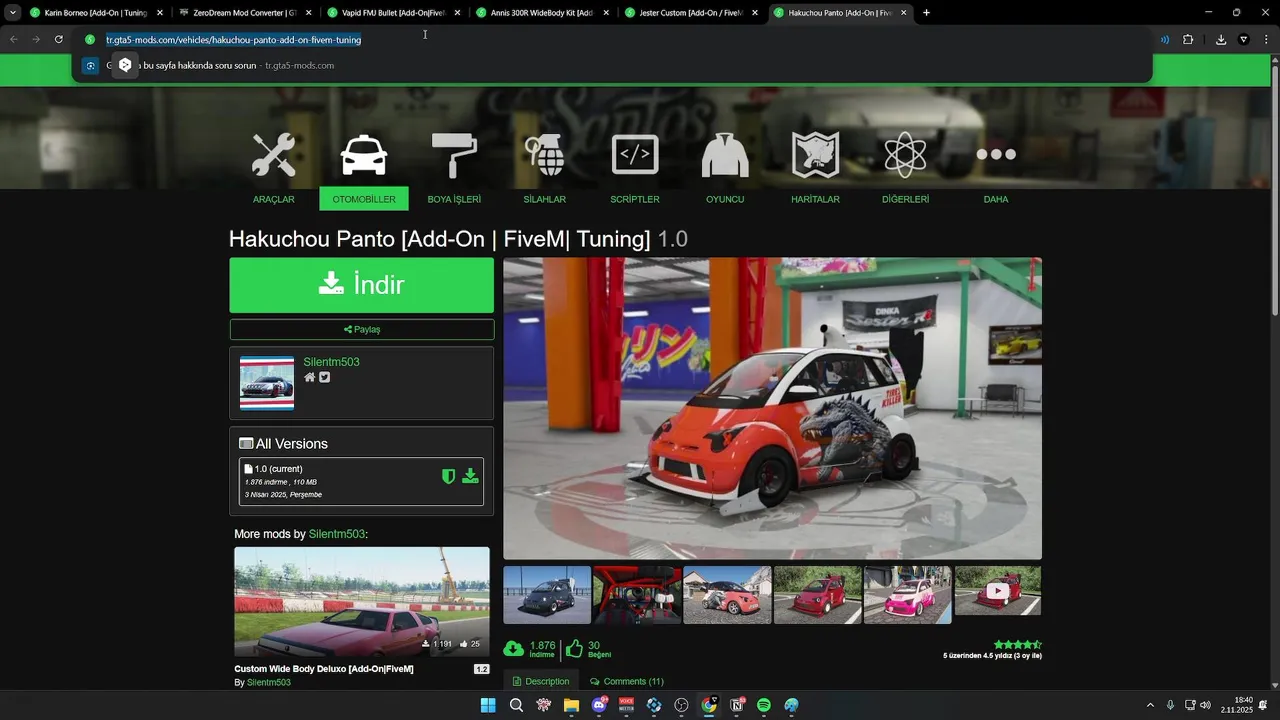This screenshot has height=720, width=1280.
Task: Open Silentm503's home page icon
Action: click(310, 377)
